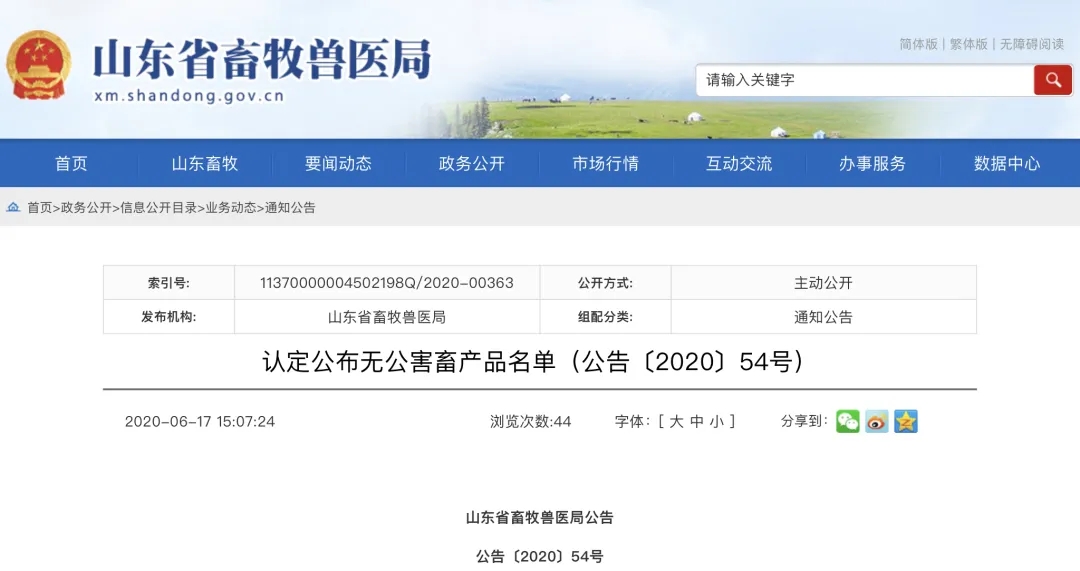Click the red search magnifier button
The height and width of the screenshot is (571, 1080).
(1052, 80)
